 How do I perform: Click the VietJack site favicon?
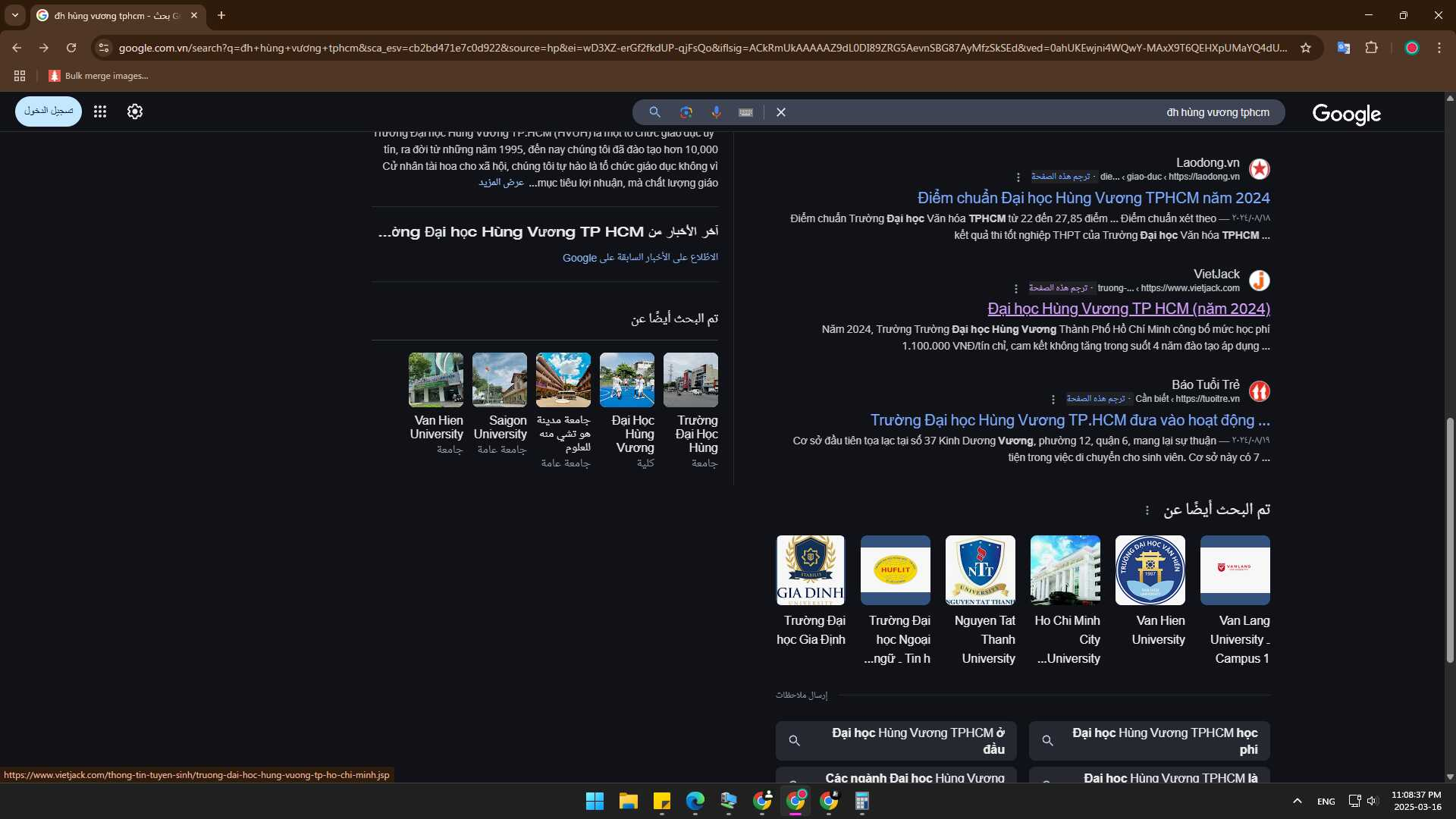pyautogui.click(x=1260, y=281)
